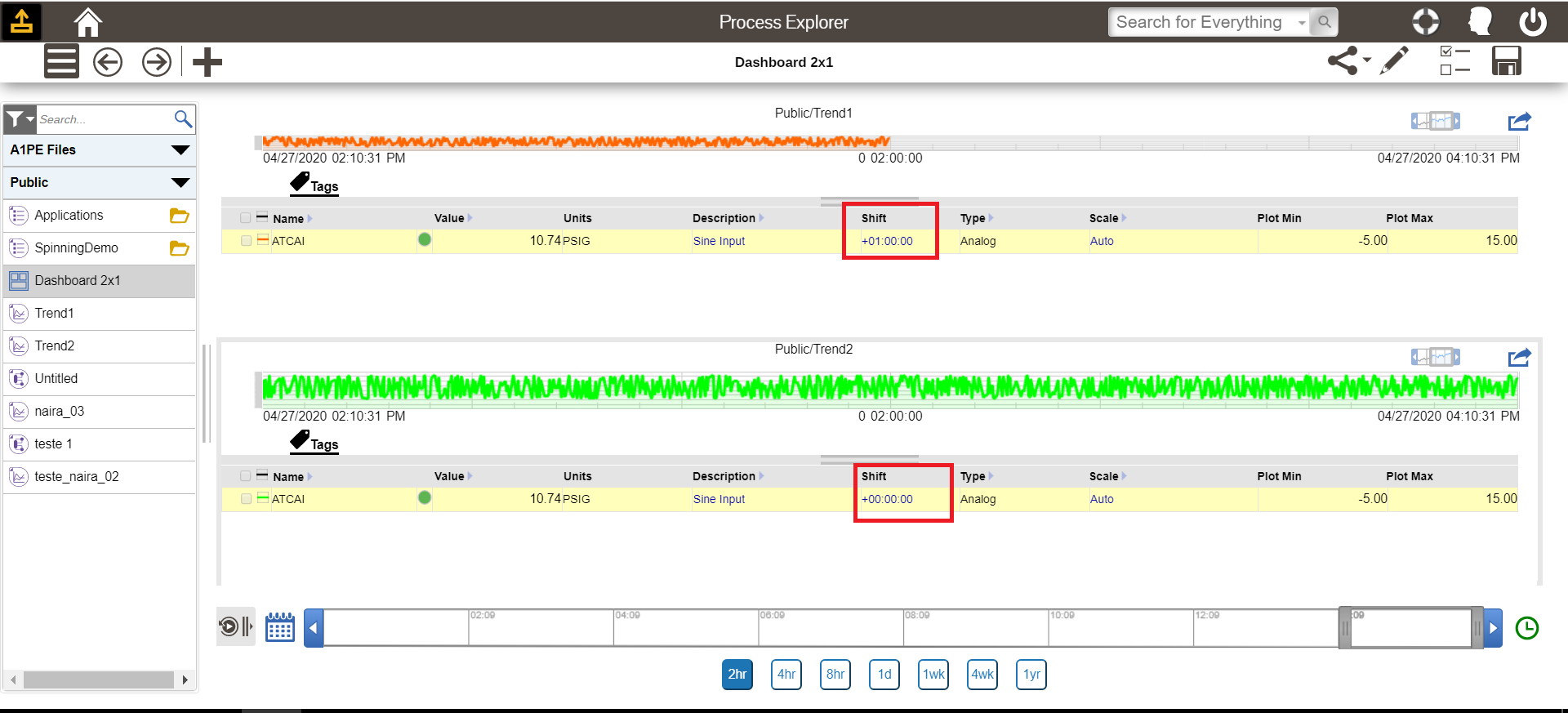Collapse the Public section

(180, 183)
